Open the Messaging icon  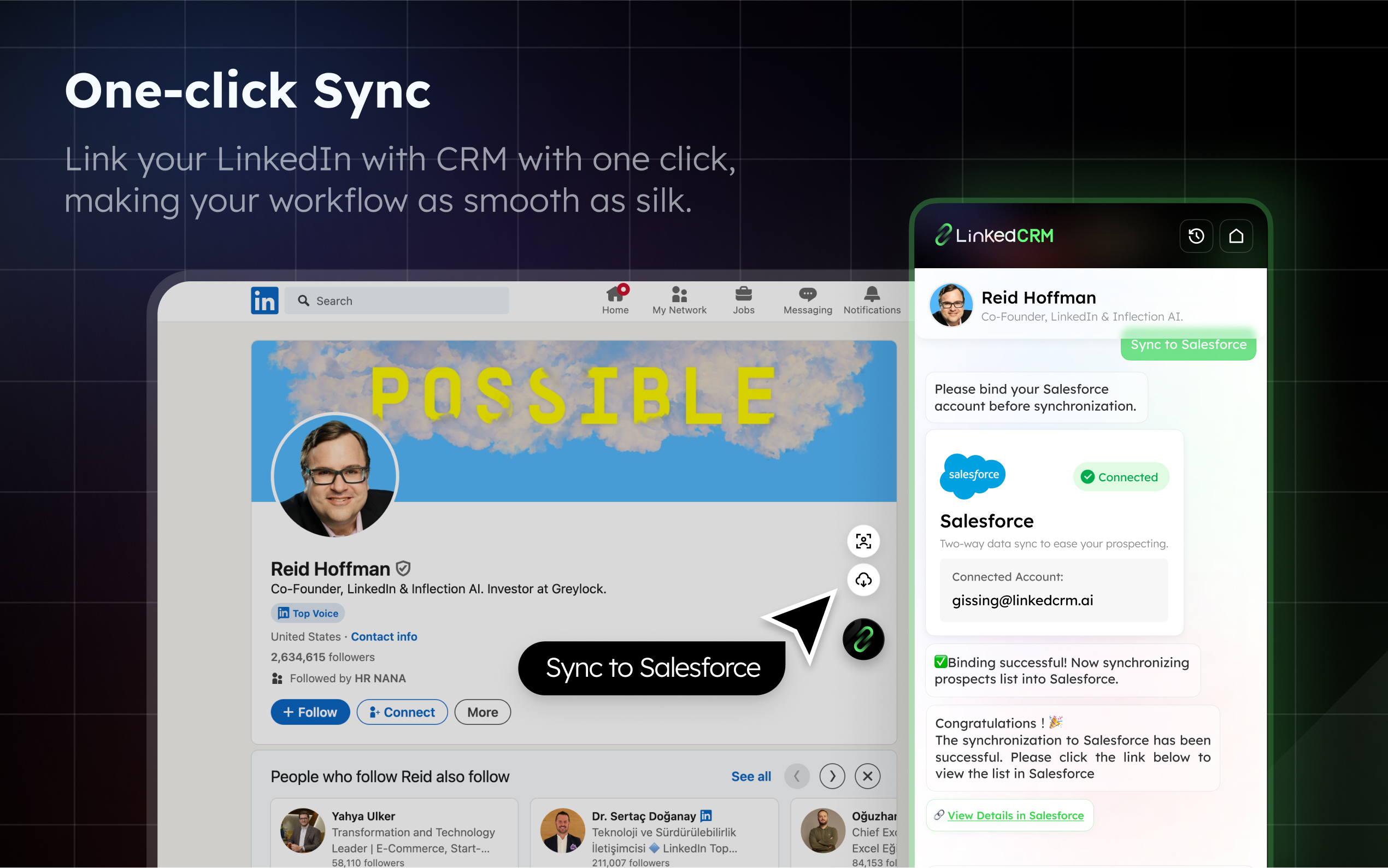(x=808, y=300)
